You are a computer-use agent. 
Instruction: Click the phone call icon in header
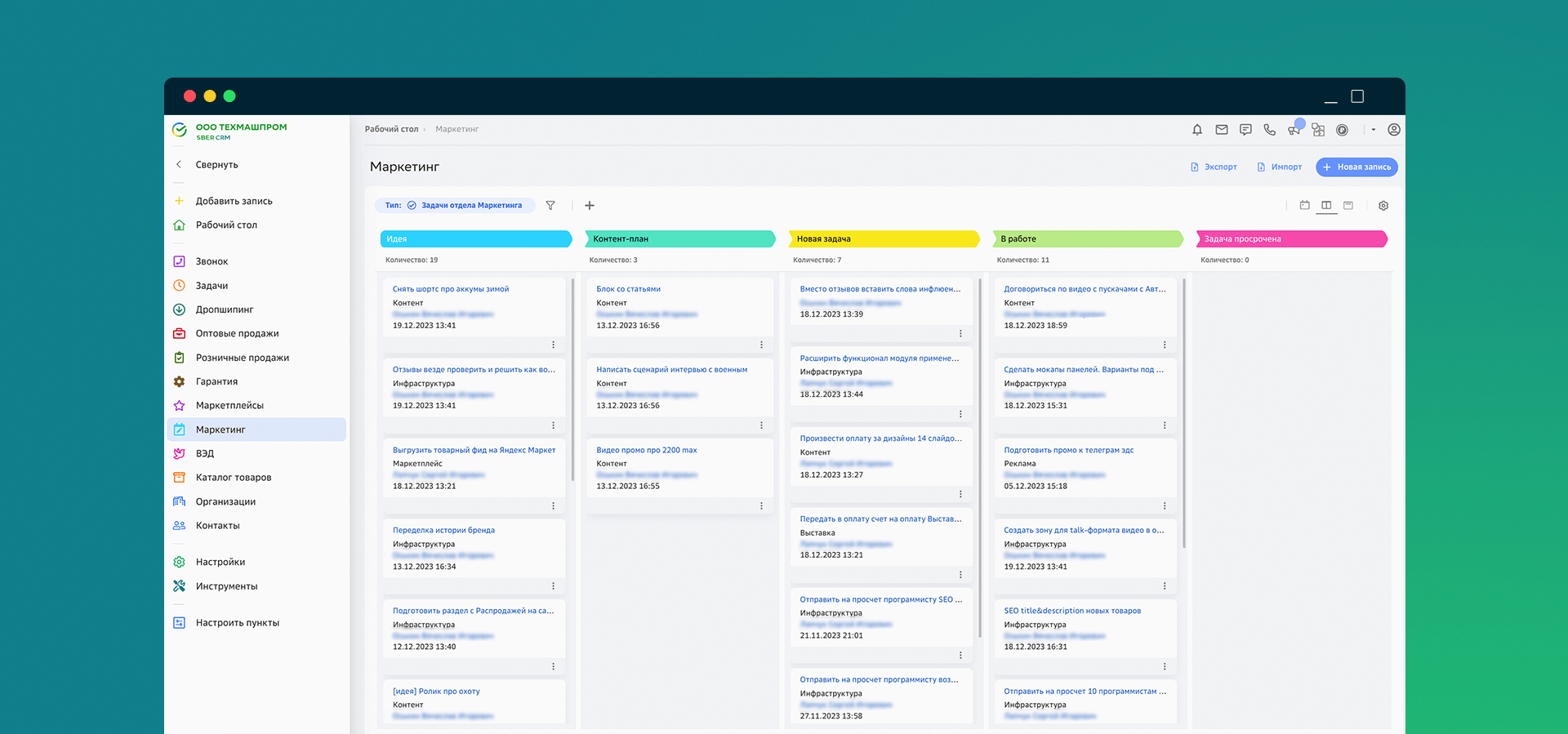coord(1269,130)
